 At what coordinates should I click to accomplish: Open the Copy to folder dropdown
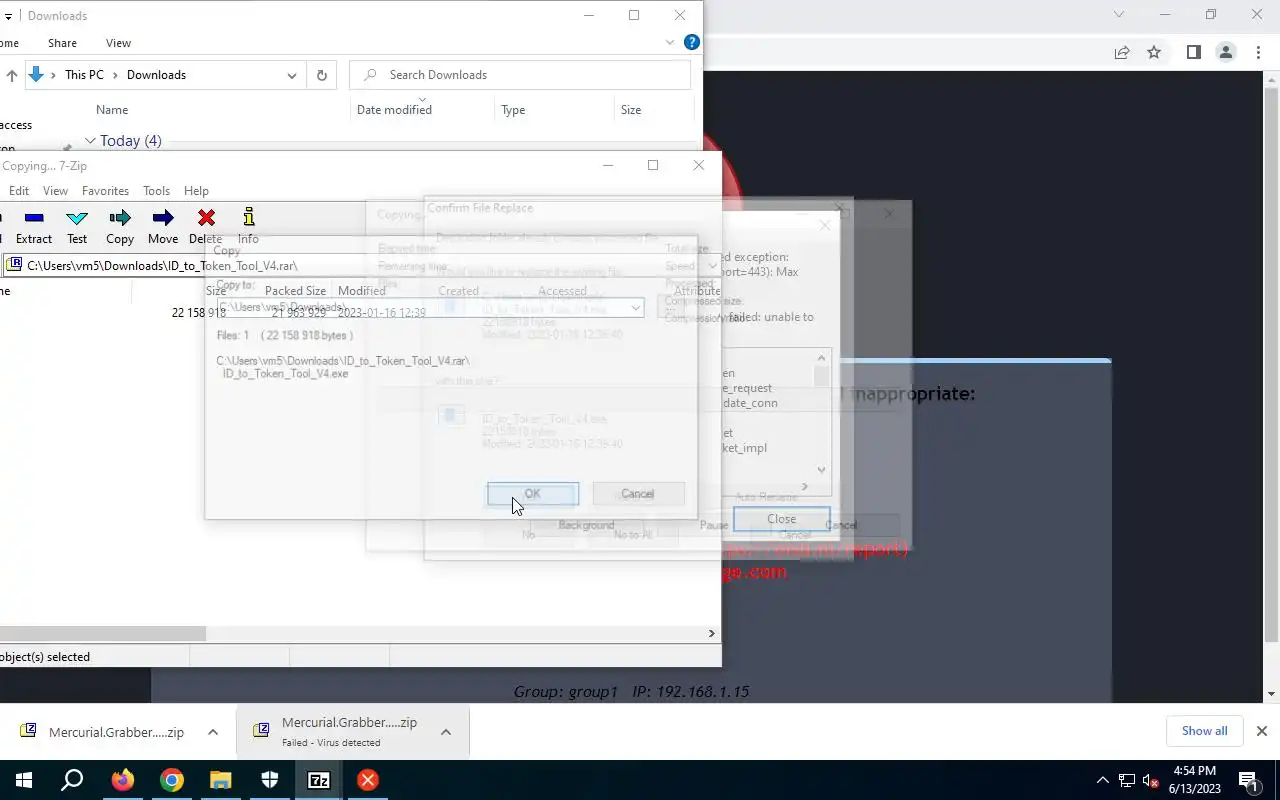[635, 308]
